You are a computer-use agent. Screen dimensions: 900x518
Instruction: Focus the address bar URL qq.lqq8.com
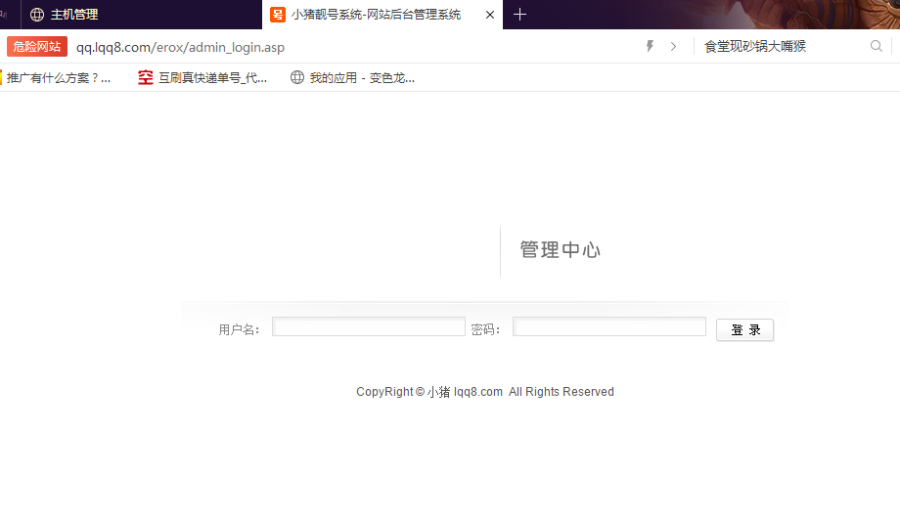click(x=180, y=47)
